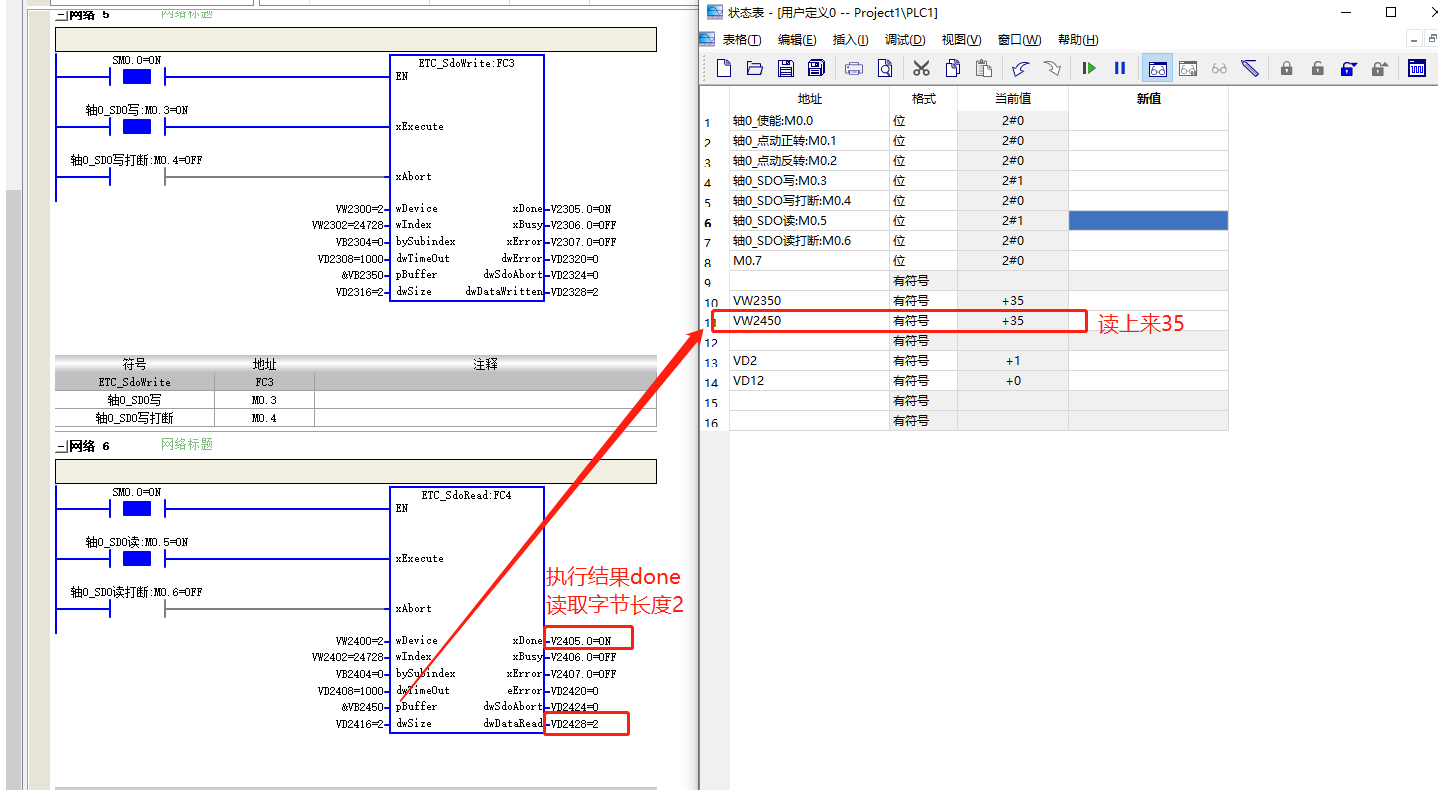
Task: Open the 帮助(H) menu
Action: 1078,40
